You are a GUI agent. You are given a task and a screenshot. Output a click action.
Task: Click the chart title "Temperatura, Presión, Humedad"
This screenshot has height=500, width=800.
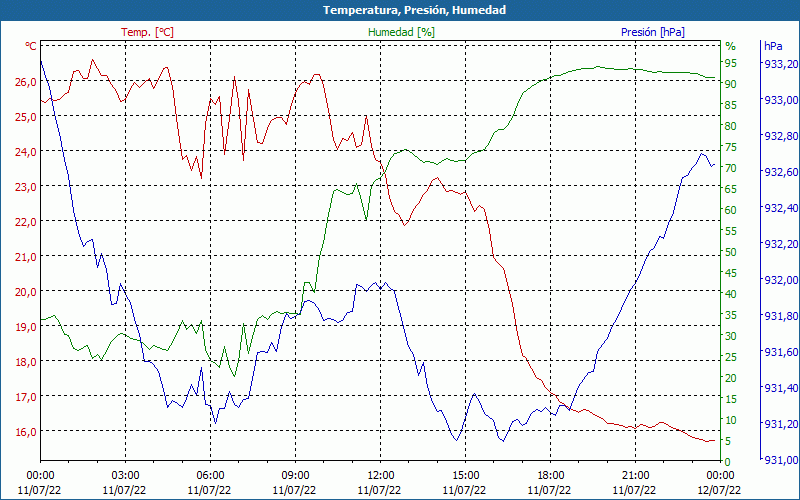click(x=414, y=10)
